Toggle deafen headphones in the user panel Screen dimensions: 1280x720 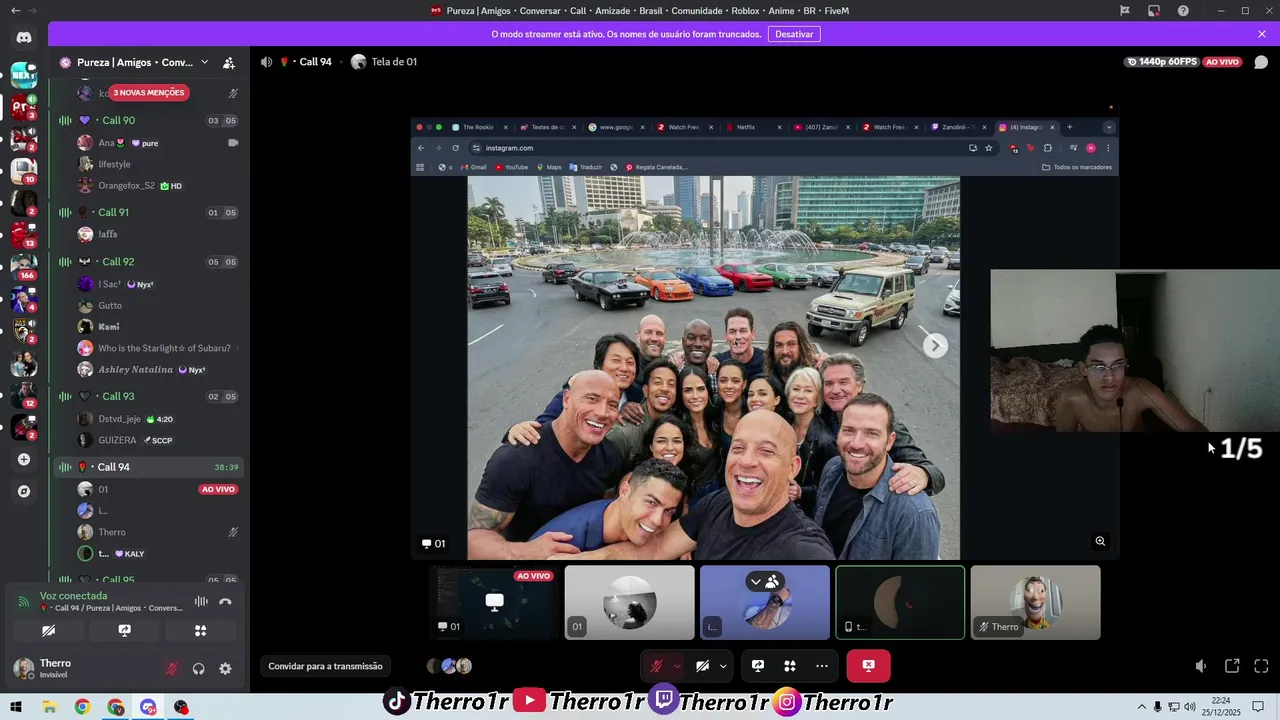coord(198,669)
